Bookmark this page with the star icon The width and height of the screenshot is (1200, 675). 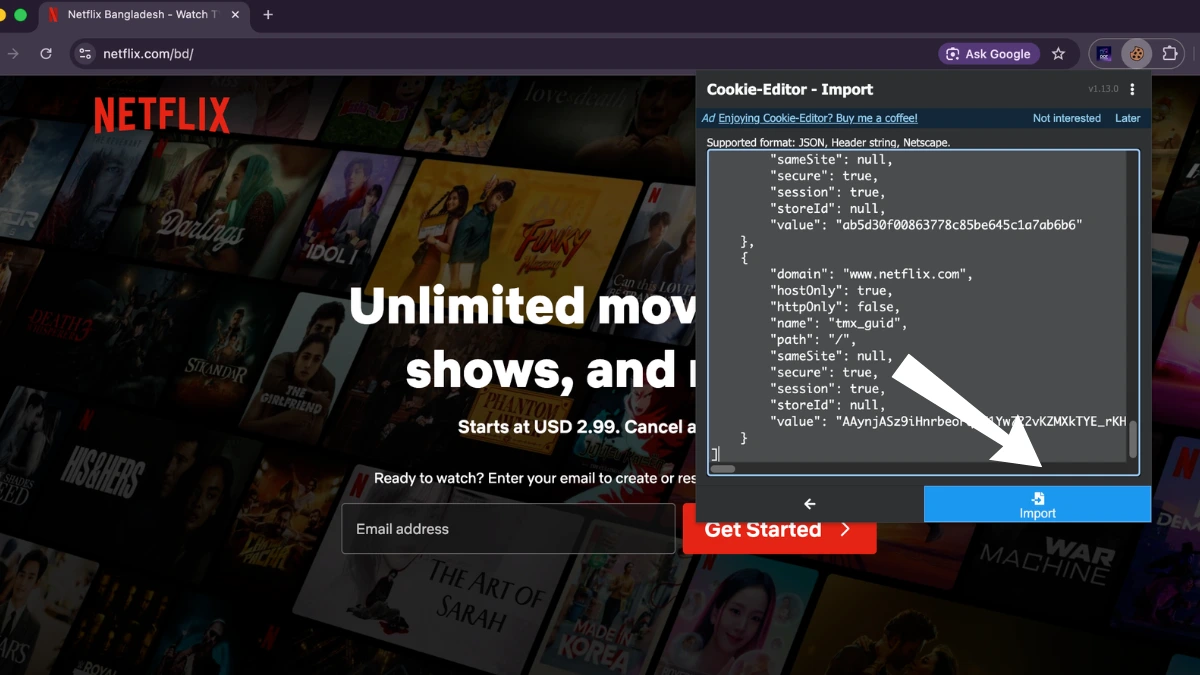coord(1058,54)
